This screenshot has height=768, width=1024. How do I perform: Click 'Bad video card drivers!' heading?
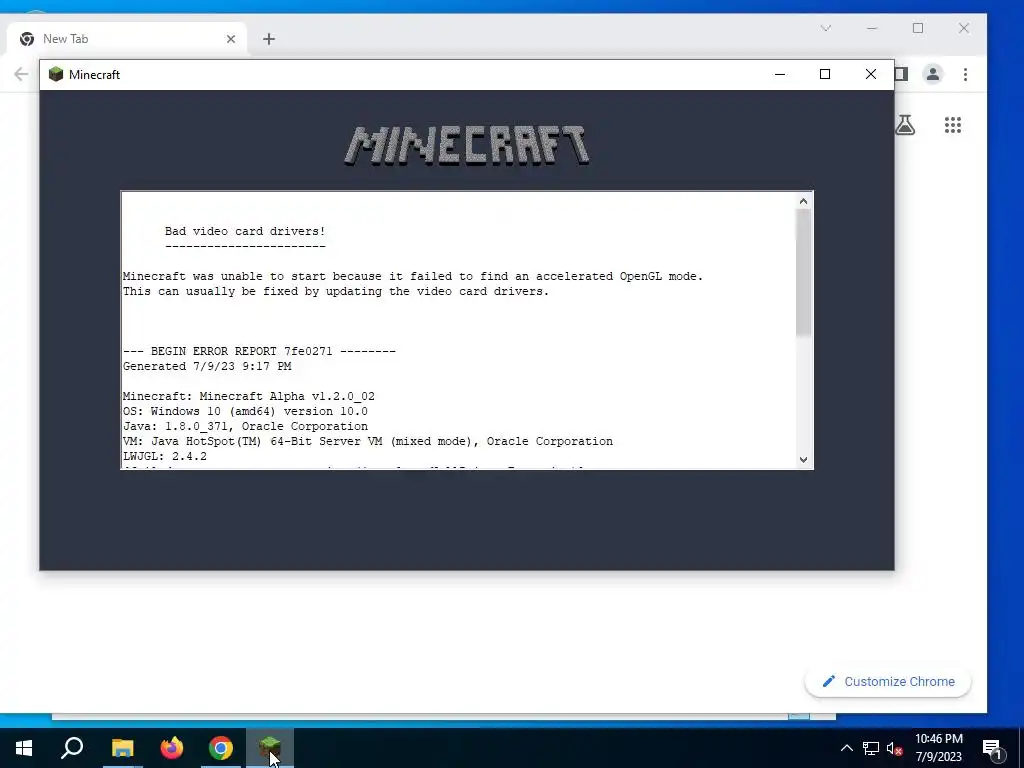pyautogui.click(x=245, y=231)
